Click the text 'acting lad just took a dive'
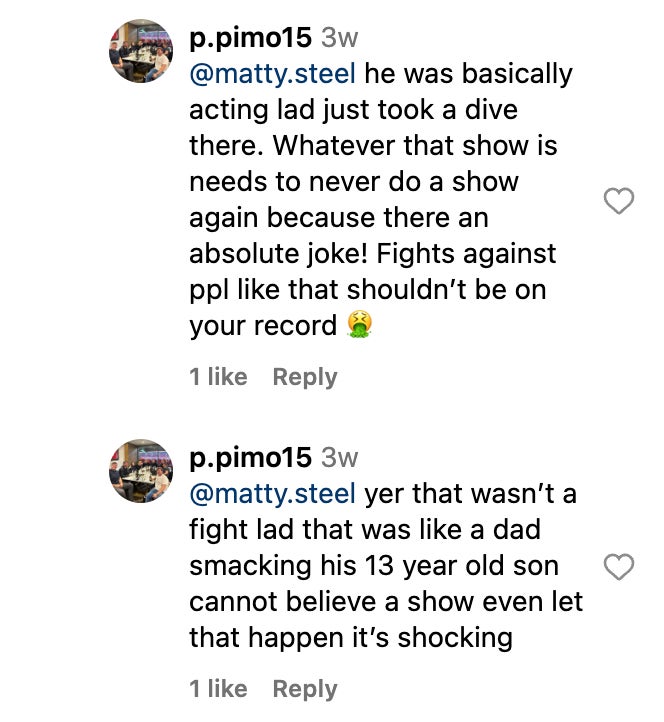Viewport: 664px width, 722px height. pos(353,110)
